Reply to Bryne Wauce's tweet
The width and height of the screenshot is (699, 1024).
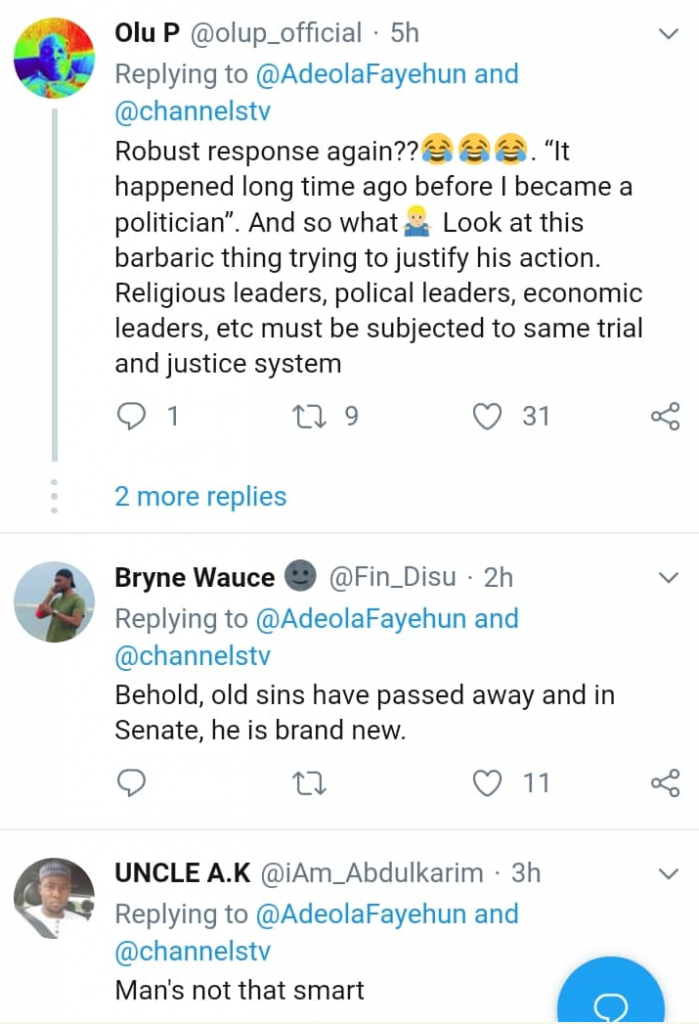tap(131, 783)
